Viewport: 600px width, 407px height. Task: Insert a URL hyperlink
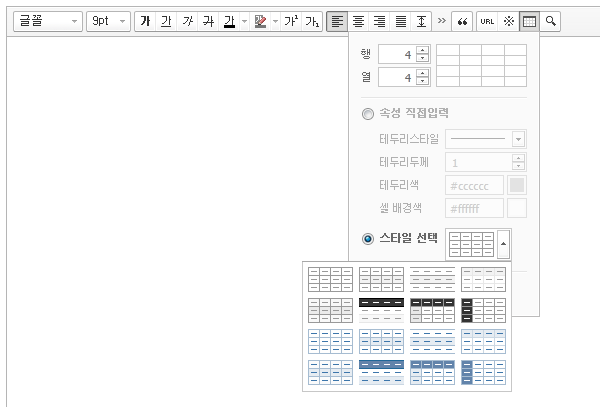tap(487, 21)
